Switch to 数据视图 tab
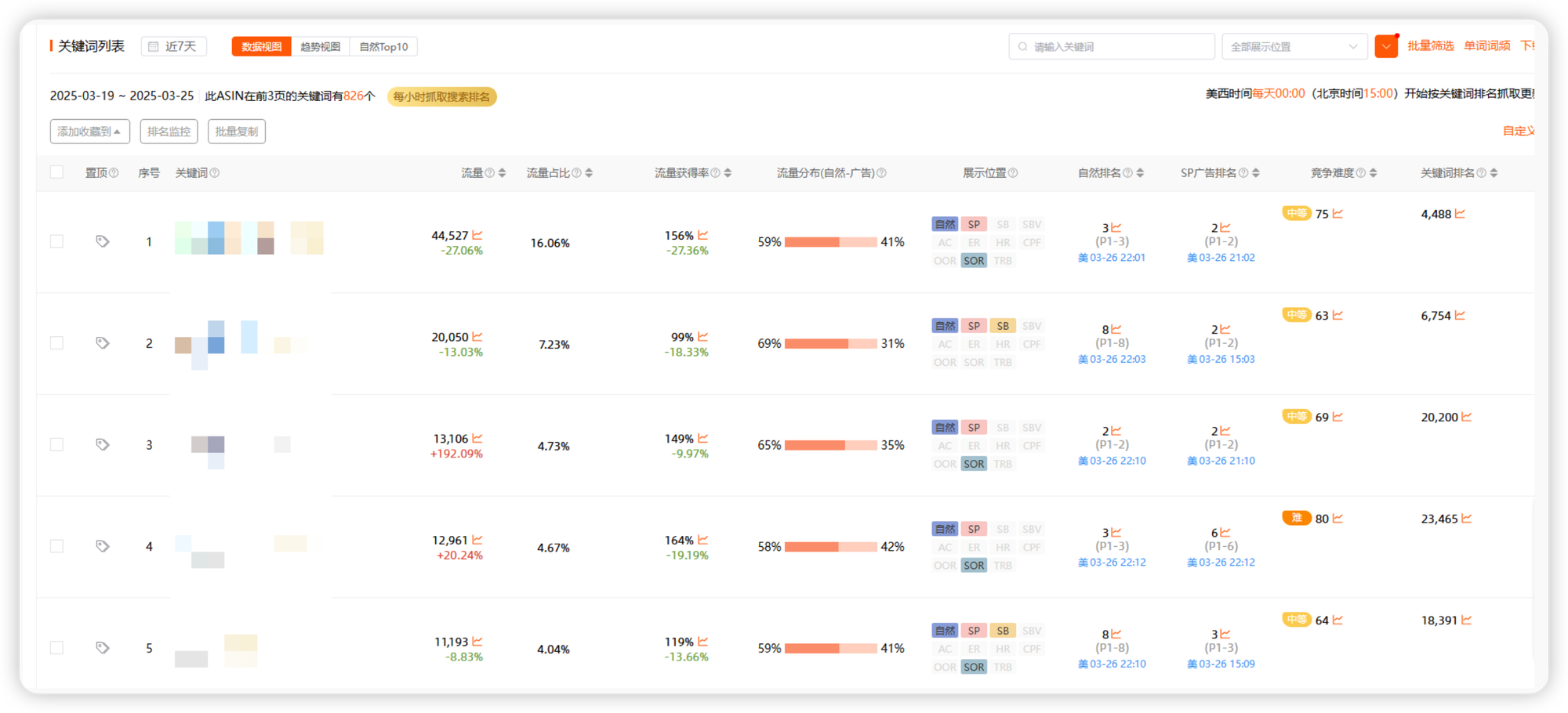Image resolution: width=1568 pixels, height=713 pixels. (x=261, y=46)
